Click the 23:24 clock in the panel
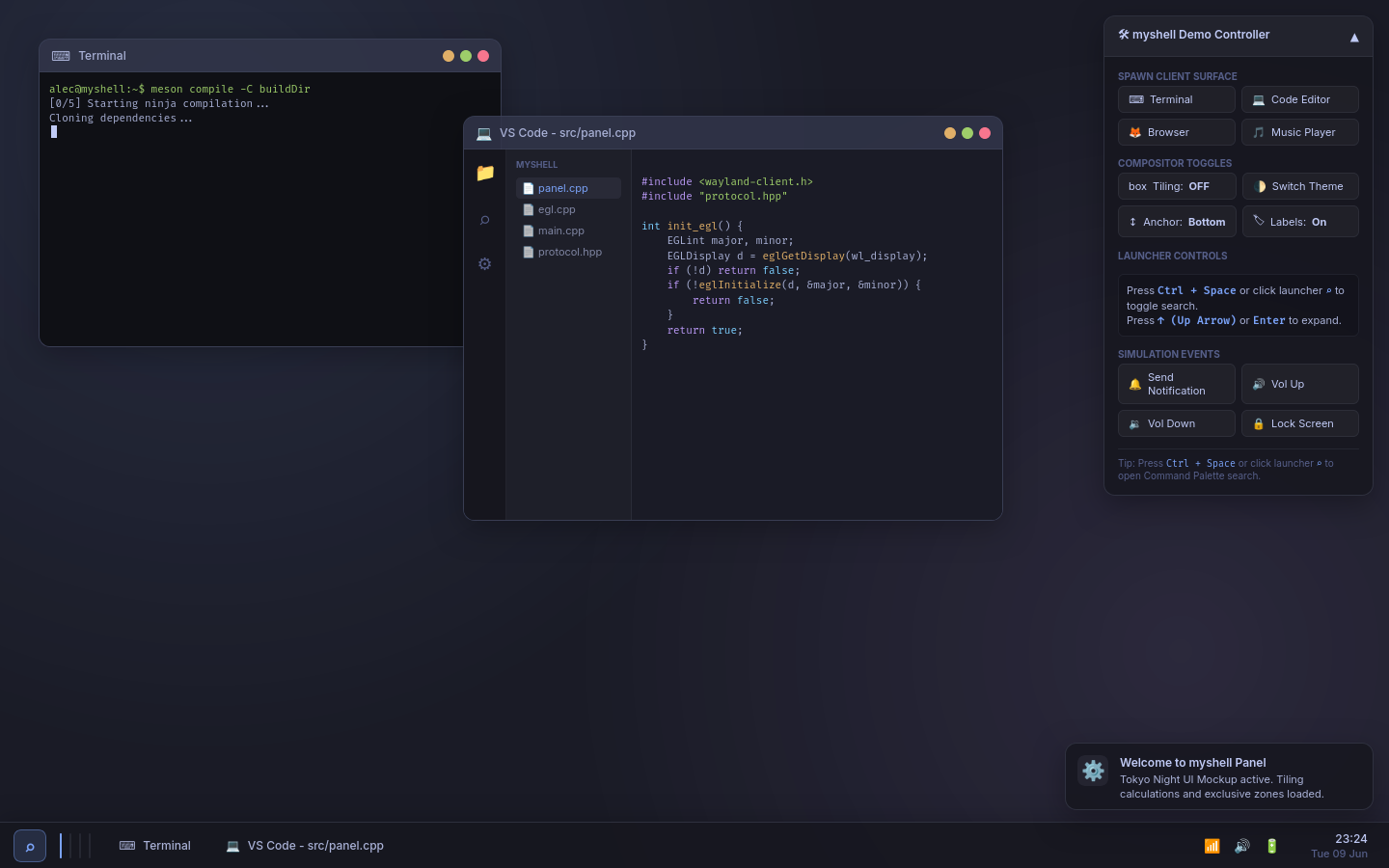Viewport: 1389px width, 868px height. point(1351,839)
